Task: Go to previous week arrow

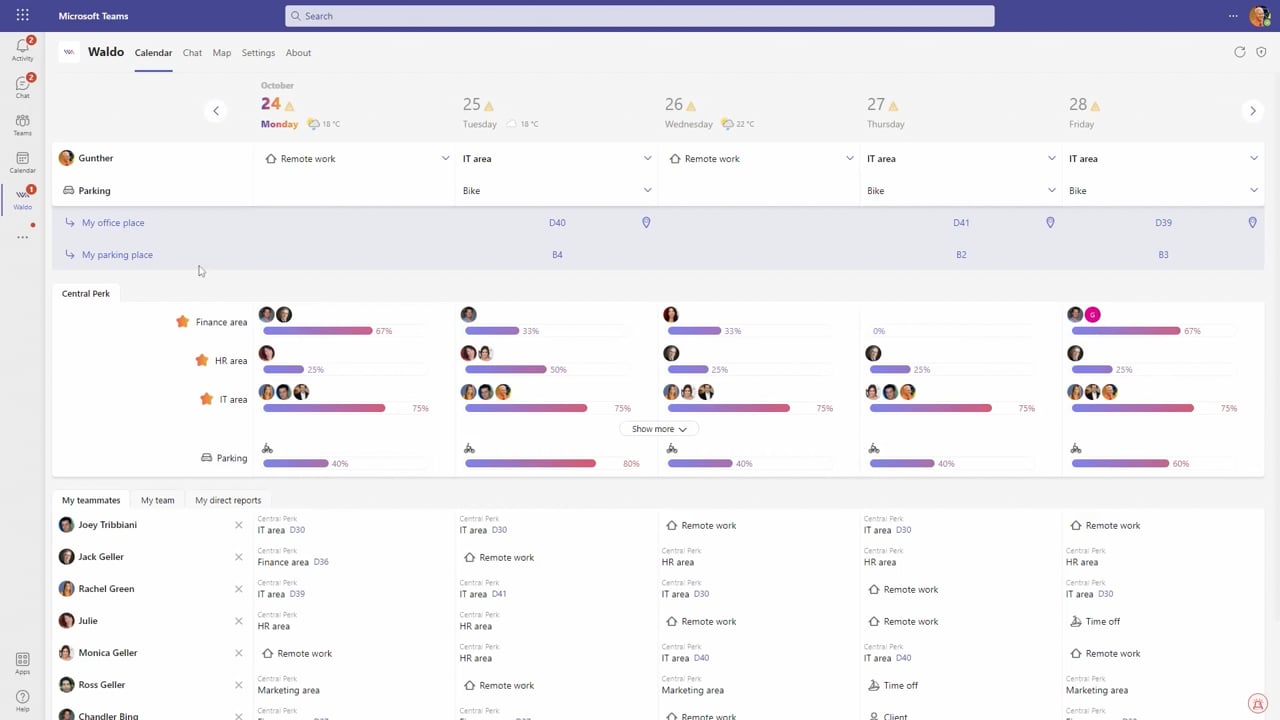Action: (x=216, y=111)
